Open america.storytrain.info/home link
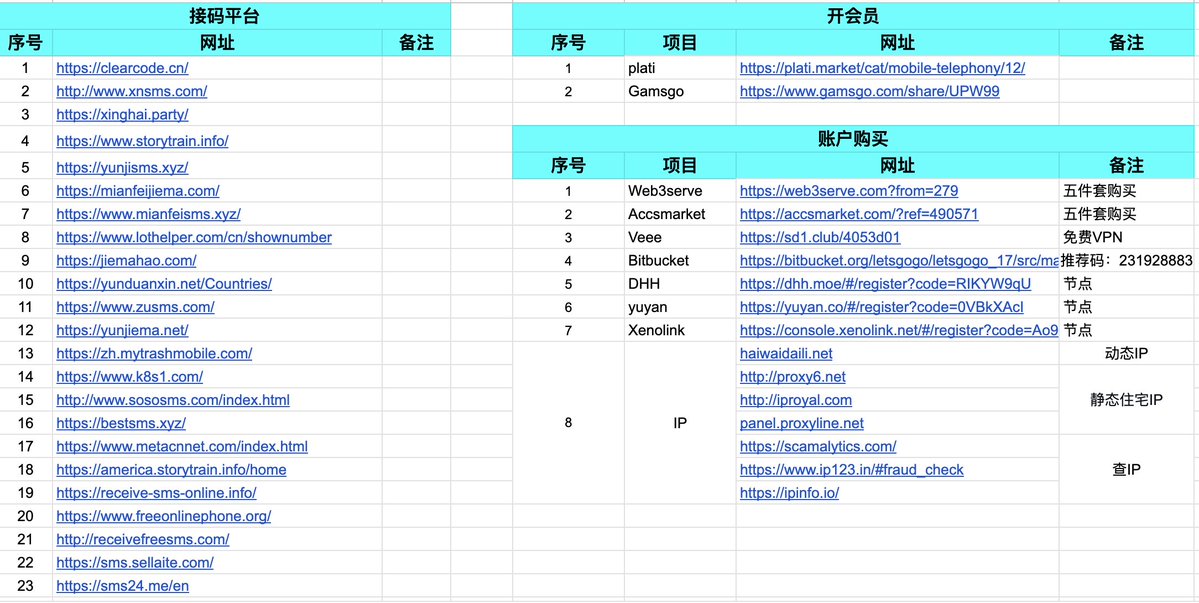 [171, 469]
